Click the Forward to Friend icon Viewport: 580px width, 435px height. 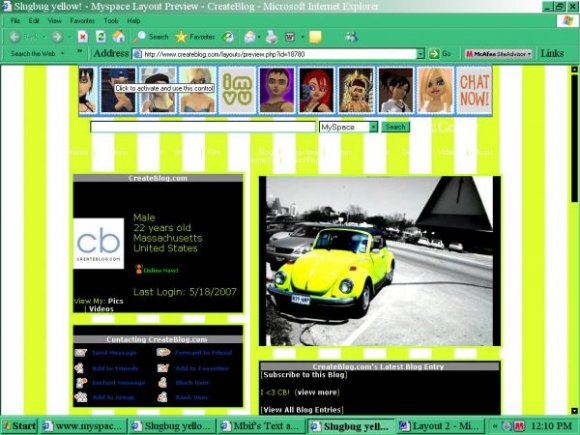[x=163, y=353]
